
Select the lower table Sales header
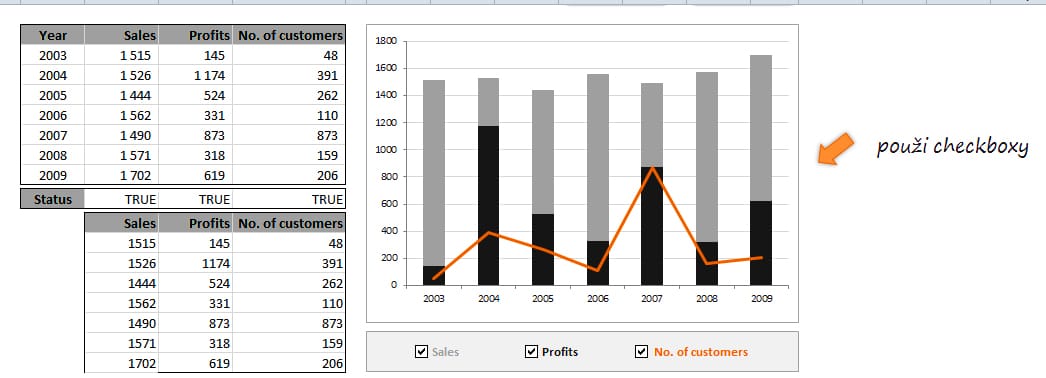pos(122,223)
